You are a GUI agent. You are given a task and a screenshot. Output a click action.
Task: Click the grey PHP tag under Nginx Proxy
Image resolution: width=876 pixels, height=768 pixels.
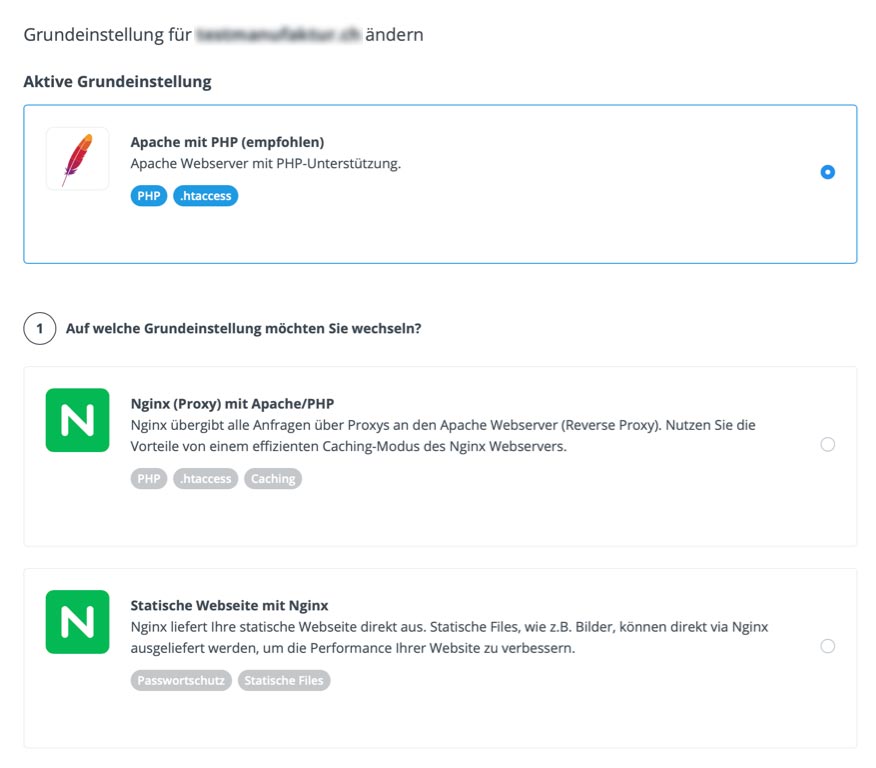point(149,479)
